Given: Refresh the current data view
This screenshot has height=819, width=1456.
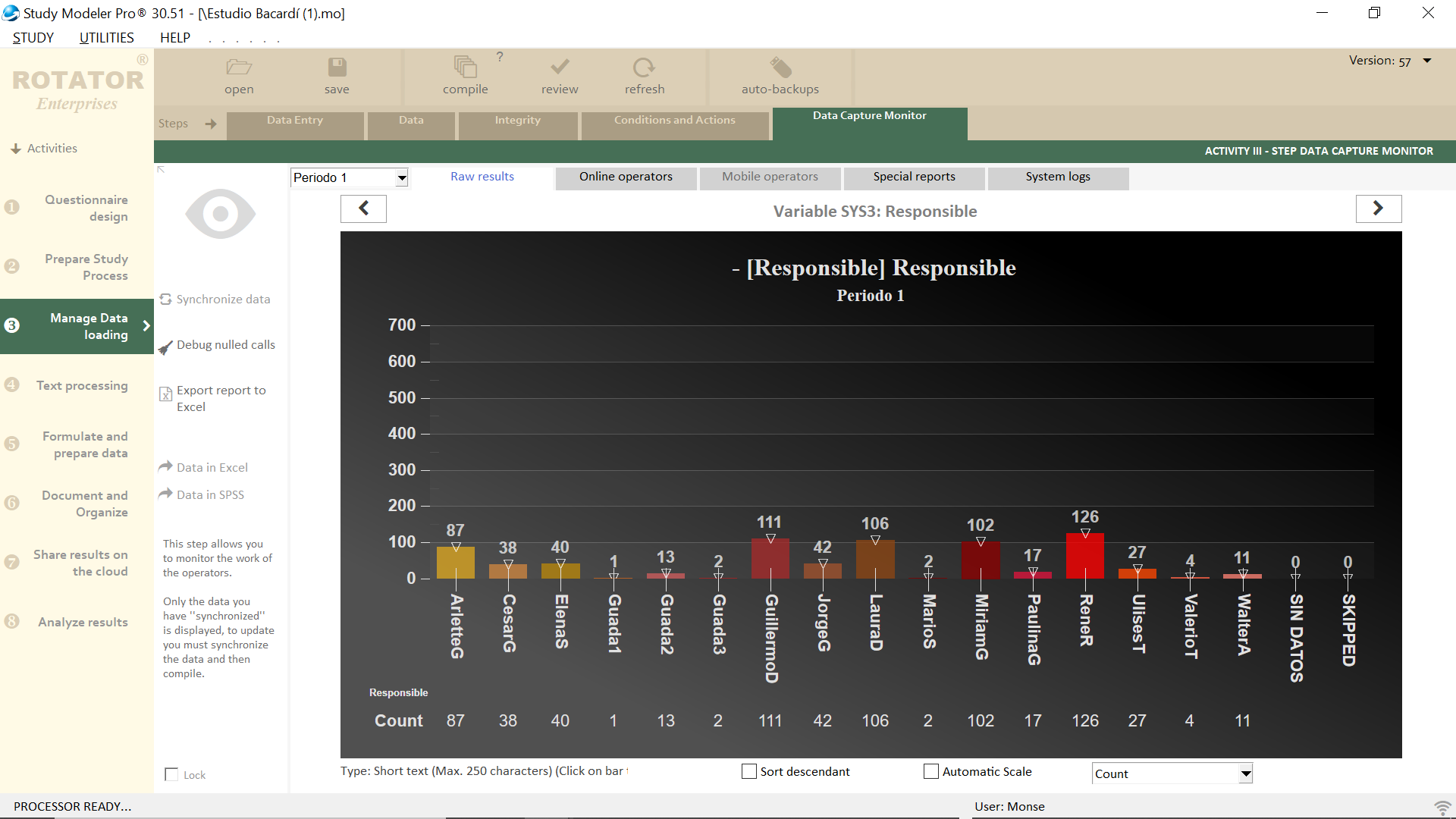Looking at the screenshot, I should coord(644,74).
